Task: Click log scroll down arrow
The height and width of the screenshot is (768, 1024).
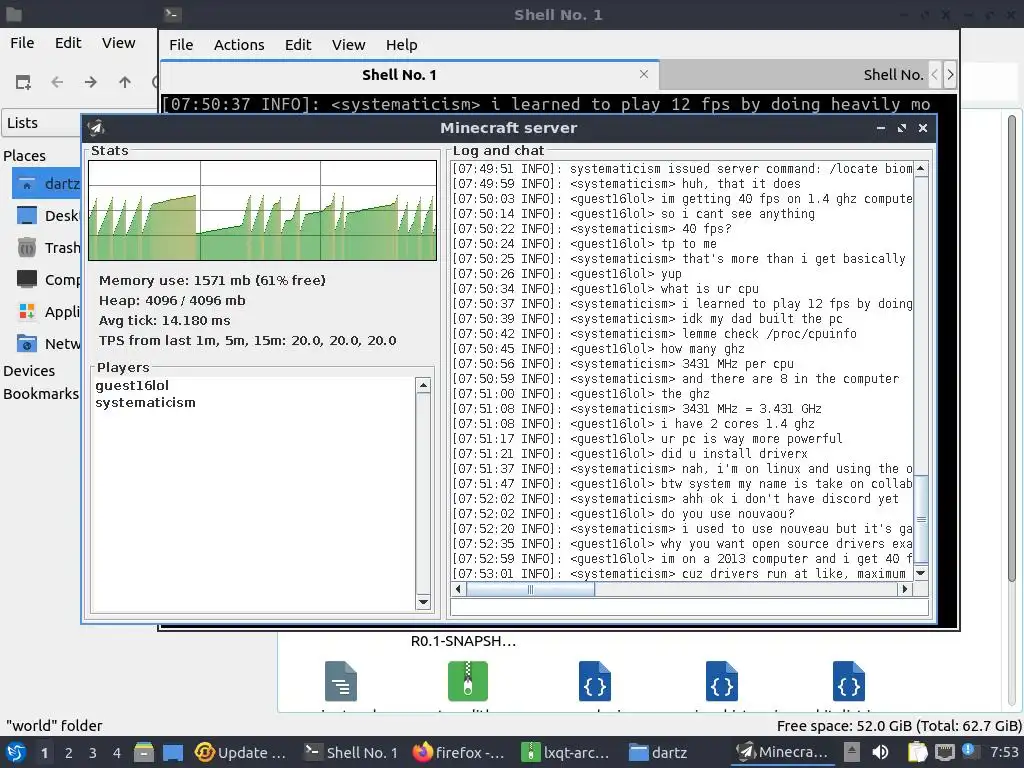Action: 921,573
